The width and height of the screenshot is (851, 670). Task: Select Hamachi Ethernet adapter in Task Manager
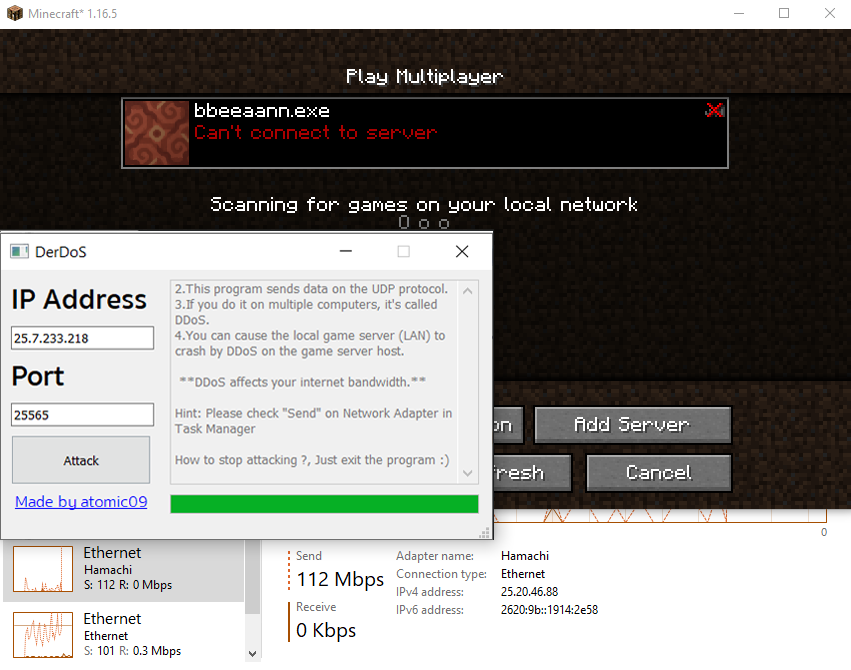click(124, 569)
